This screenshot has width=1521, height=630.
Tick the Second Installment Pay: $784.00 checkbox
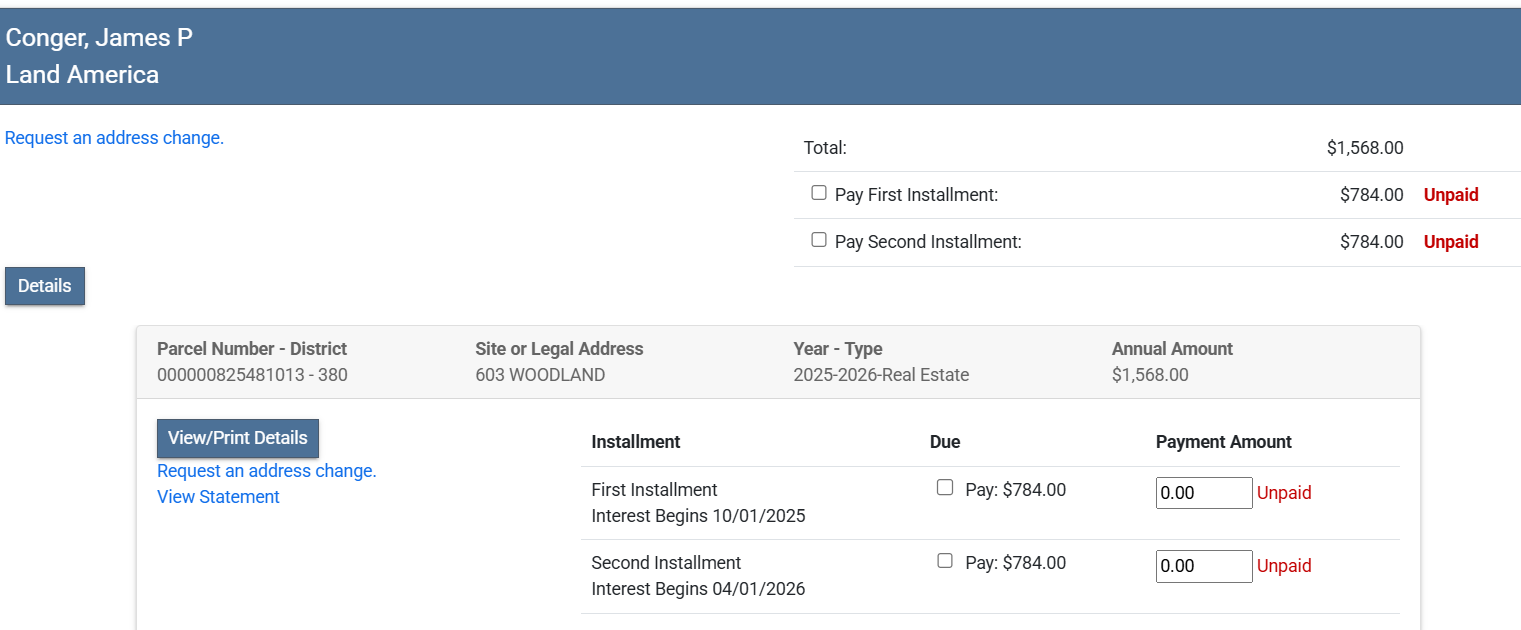point(945,561)
